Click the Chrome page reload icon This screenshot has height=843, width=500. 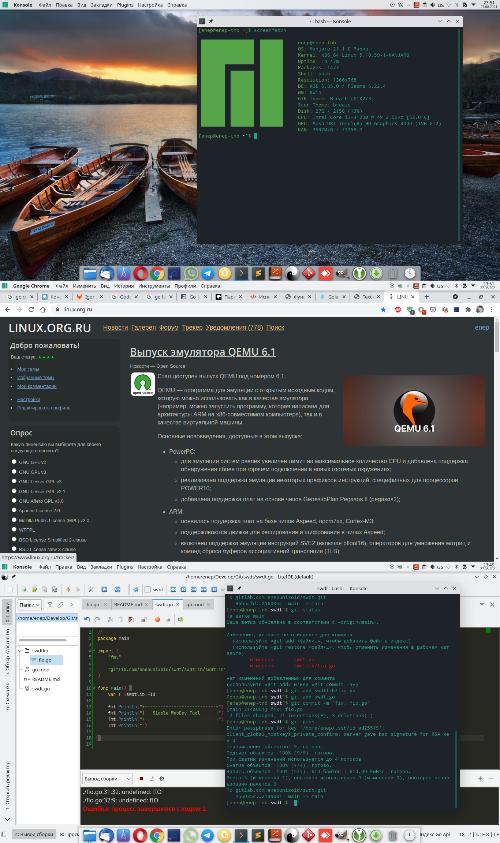tap(31, 310)
